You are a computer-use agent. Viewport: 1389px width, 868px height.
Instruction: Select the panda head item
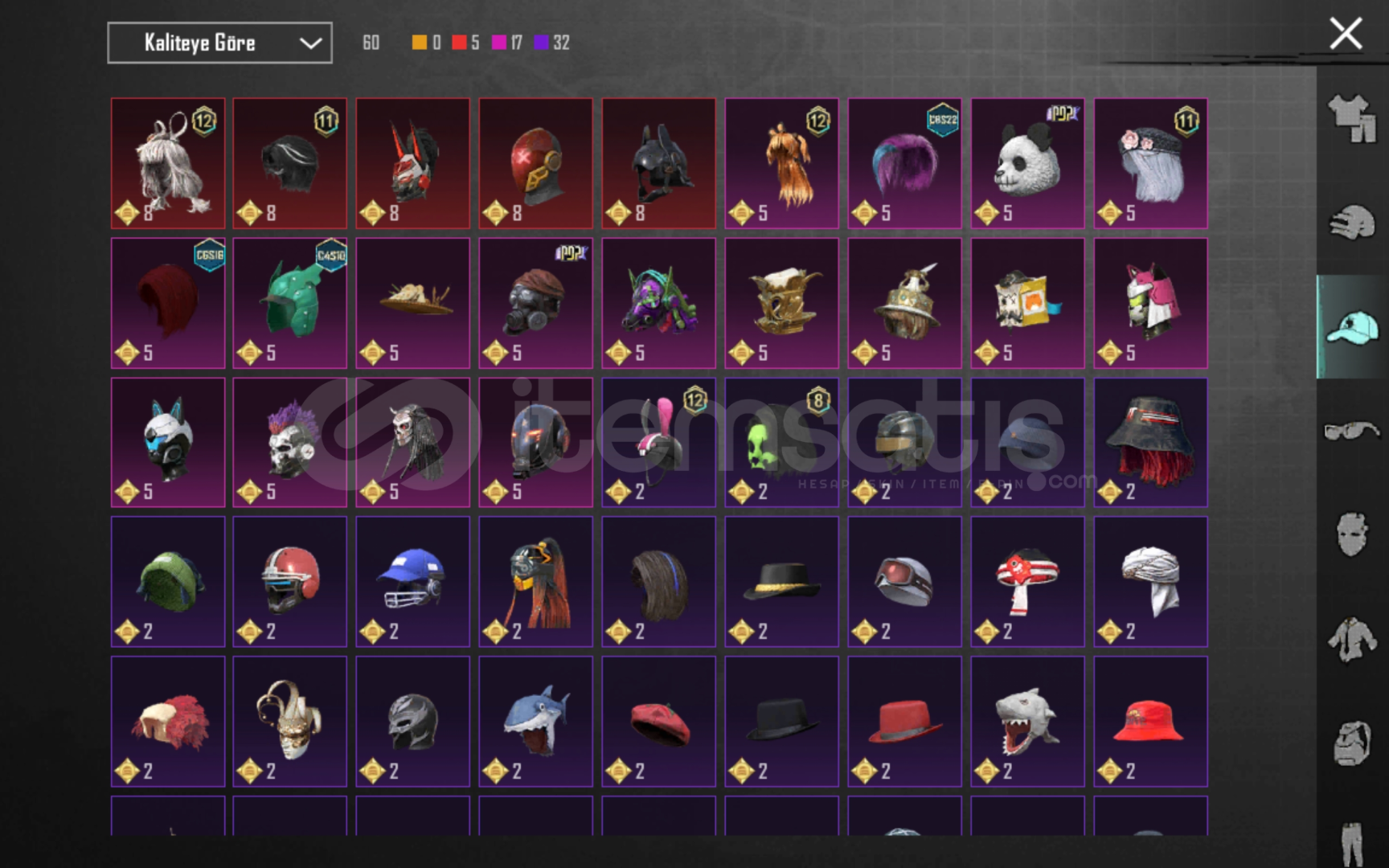coord(1026,163)
